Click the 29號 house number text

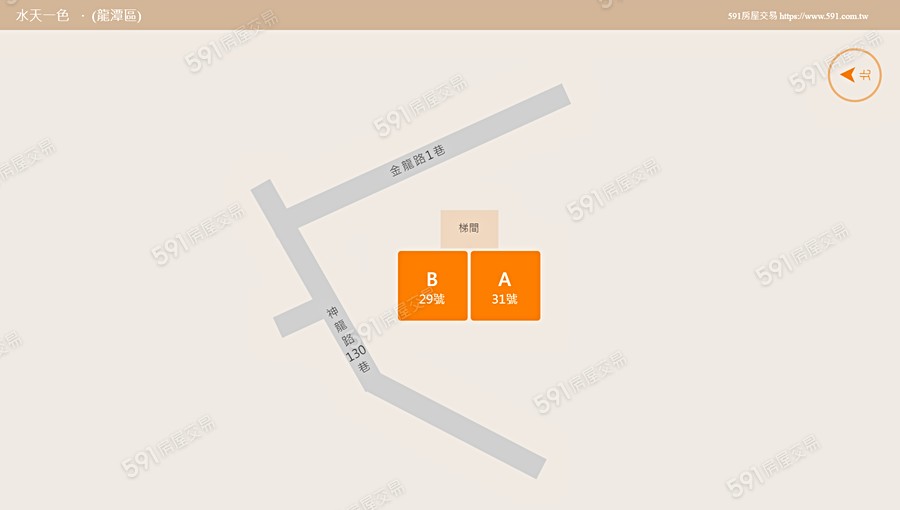pyautogui.click(x=432, y=299)
